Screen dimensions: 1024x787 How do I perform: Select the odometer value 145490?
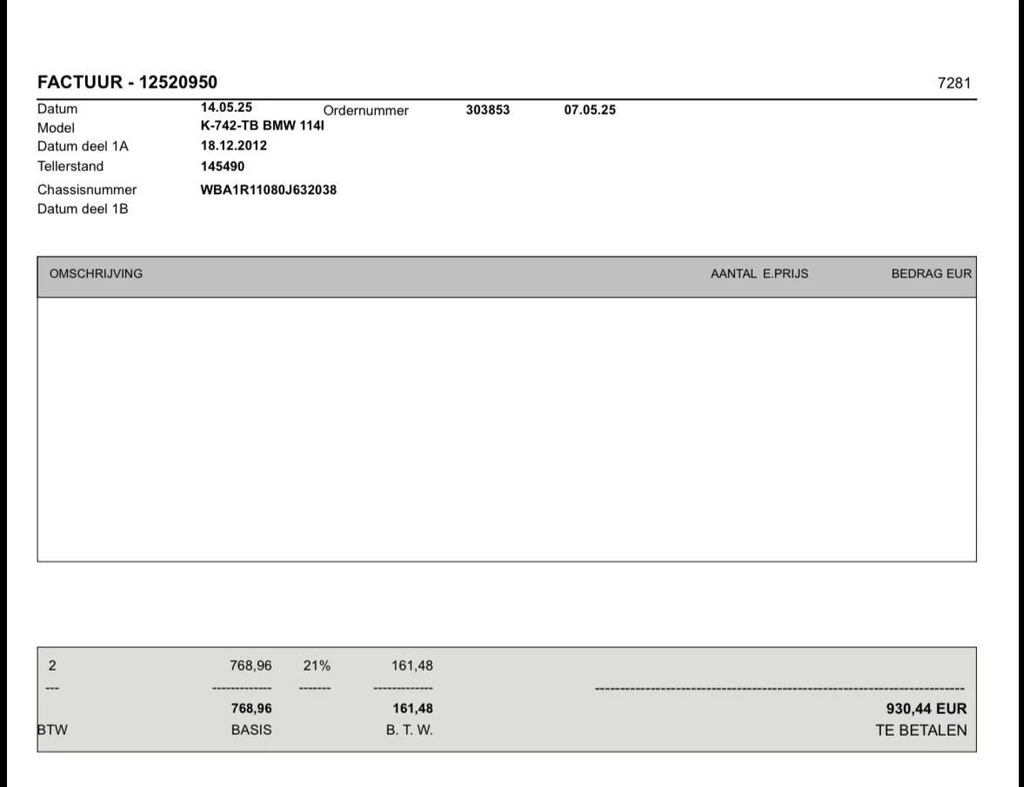coord(222,167)
